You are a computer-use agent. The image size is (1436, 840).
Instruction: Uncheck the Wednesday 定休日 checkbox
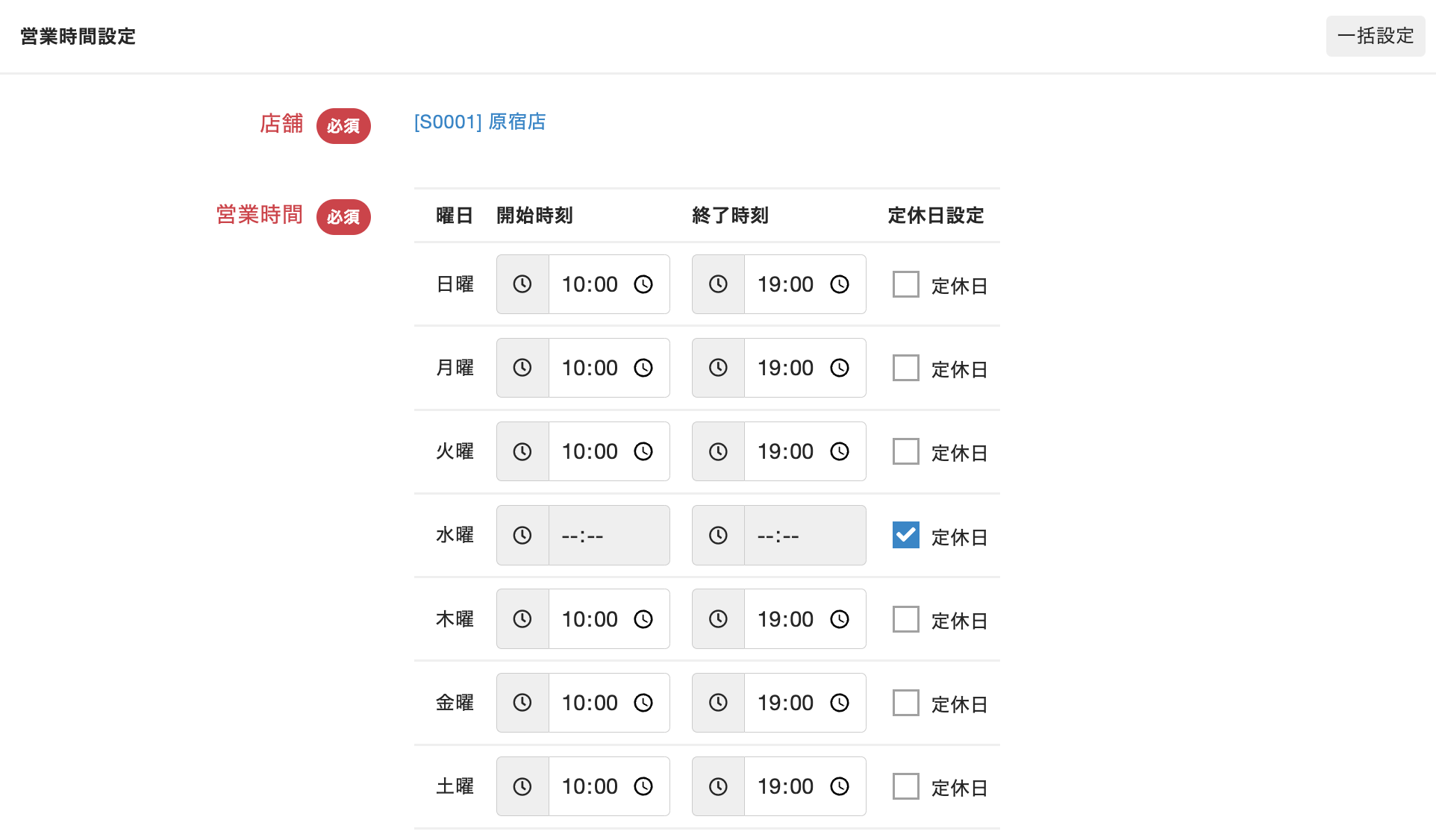point(906,535)
